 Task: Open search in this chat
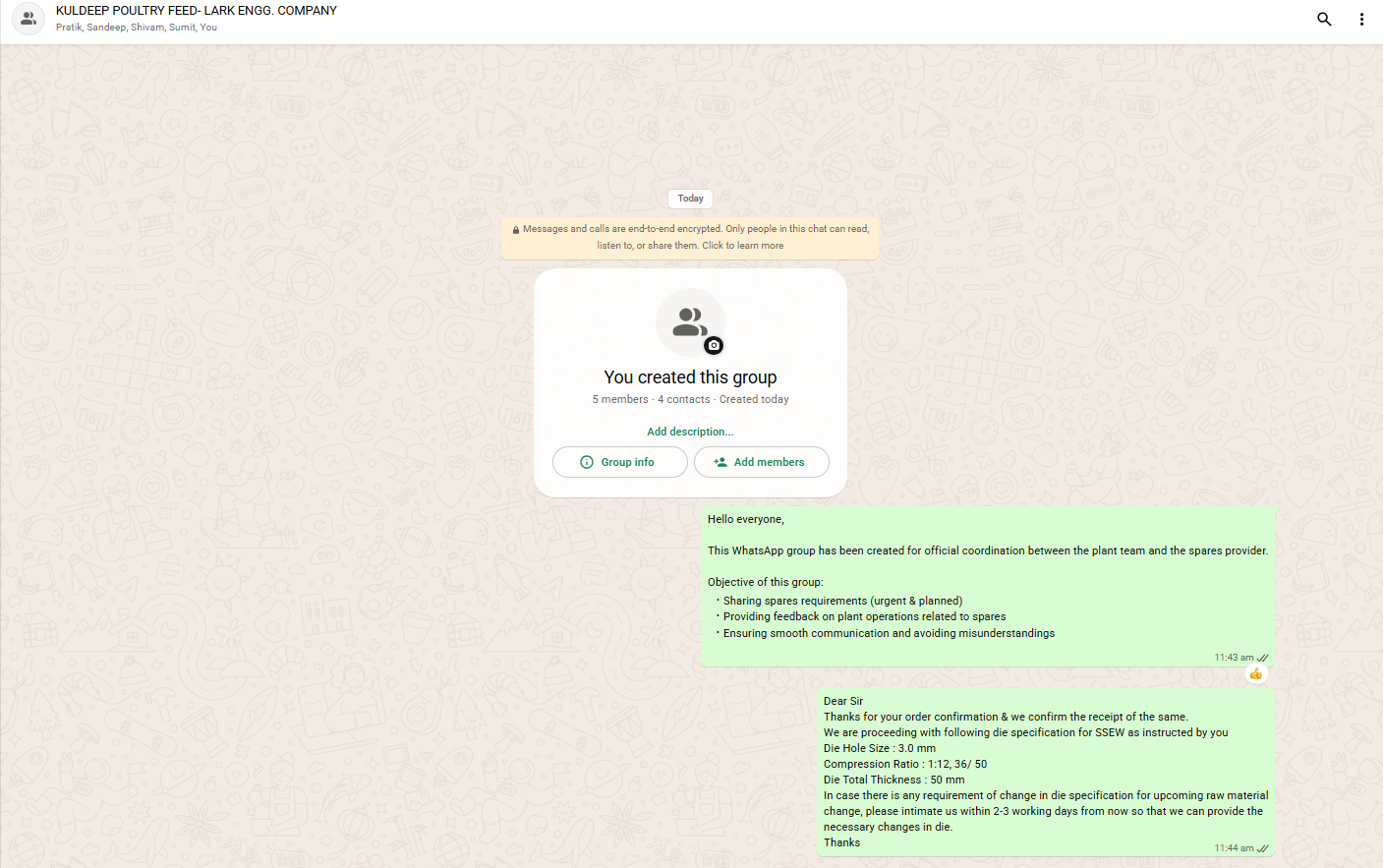pyautogui.click(x=1324, y=19)
